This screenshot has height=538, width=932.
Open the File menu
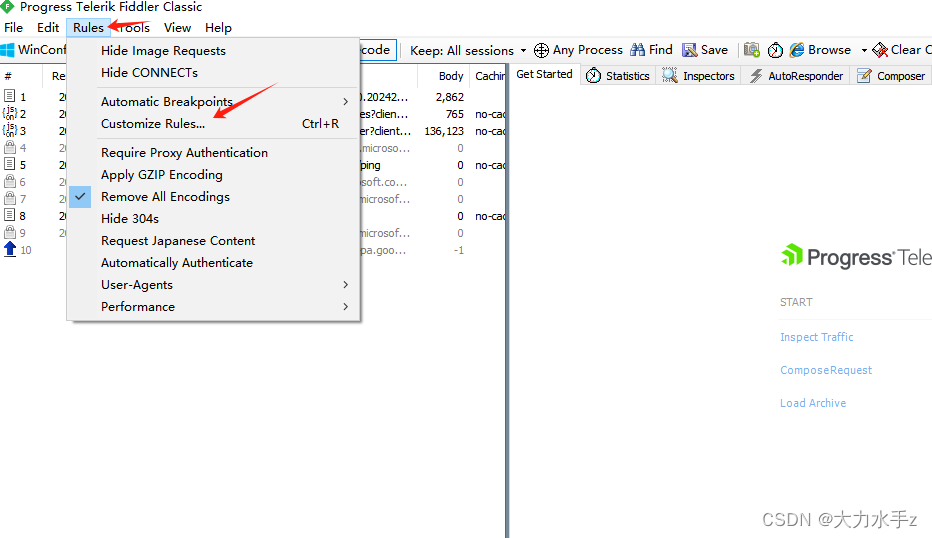click(x=13, y=28)
